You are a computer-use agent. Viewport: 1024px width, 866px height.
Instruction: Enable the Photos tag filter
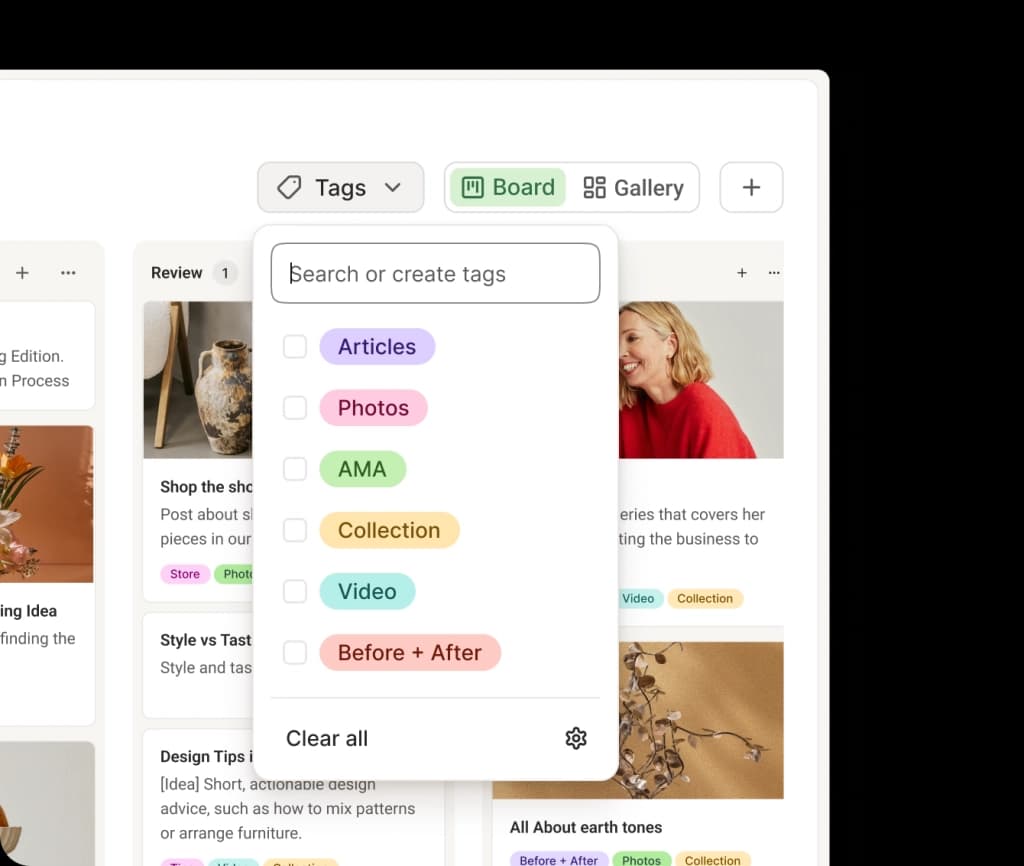[x=295, y=407]
